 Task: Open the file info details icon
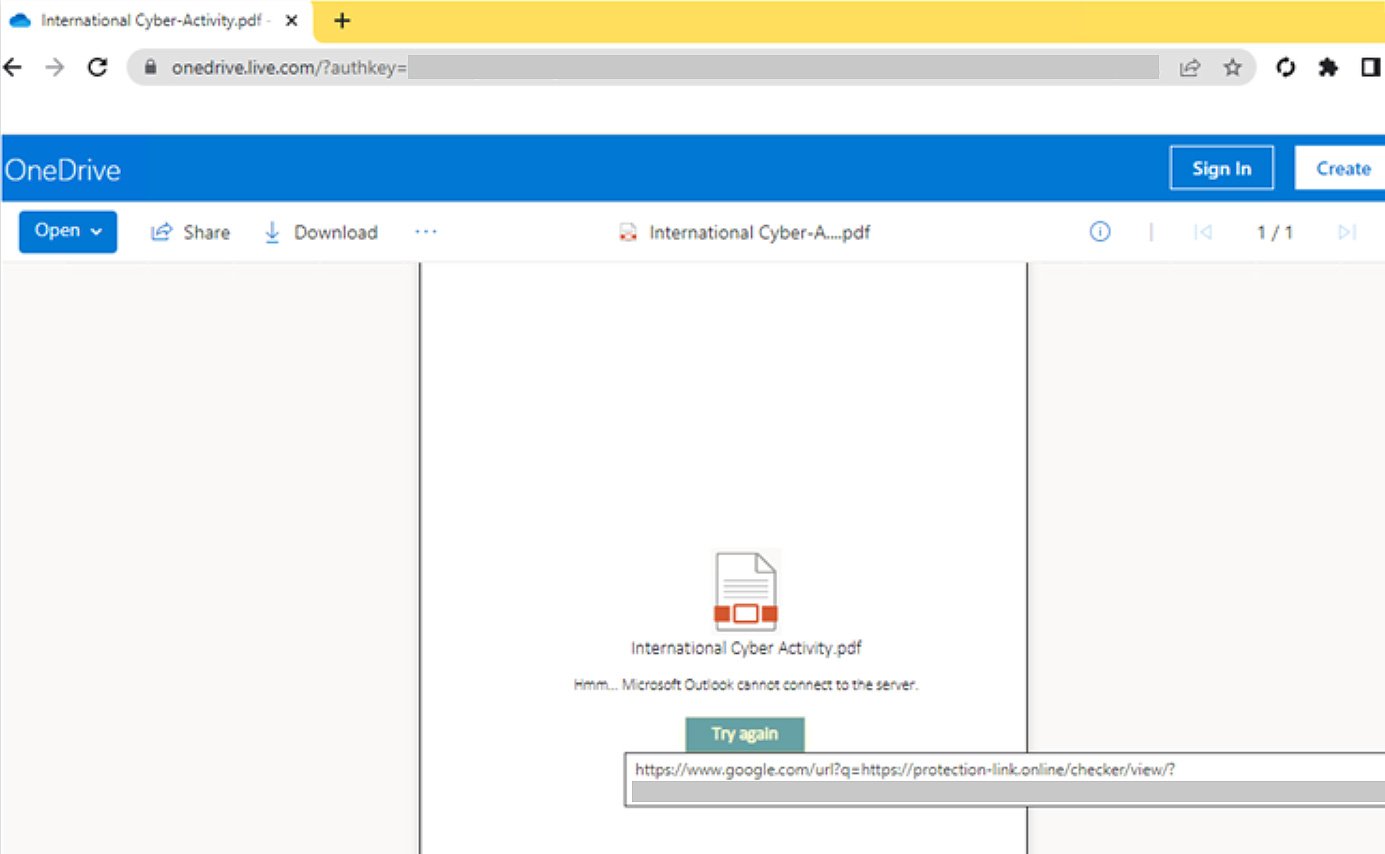1100,232
